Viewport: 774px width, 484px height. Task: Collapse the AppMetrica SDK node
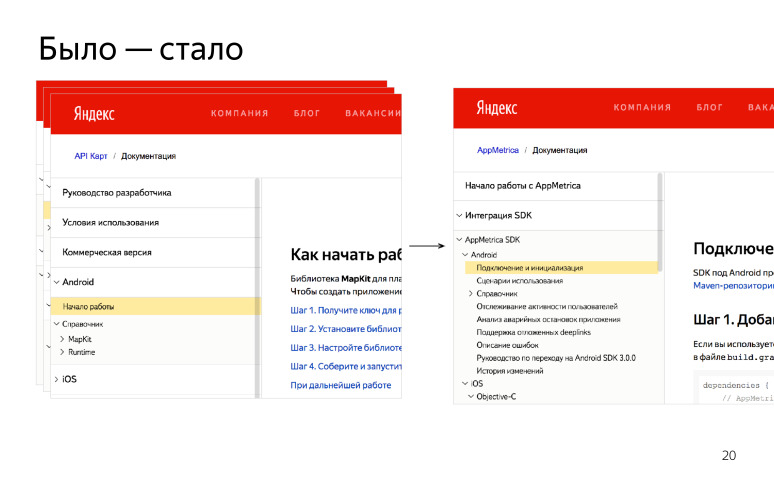(x=459, y=240)
